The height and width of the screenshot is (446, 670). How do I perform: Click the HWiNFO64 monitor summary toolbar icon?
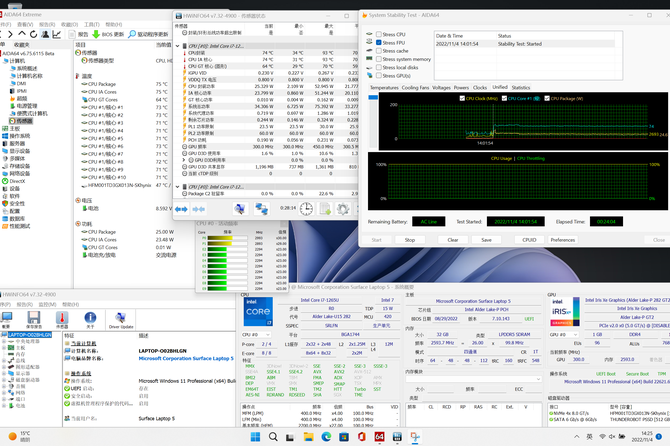pos(6,317)
